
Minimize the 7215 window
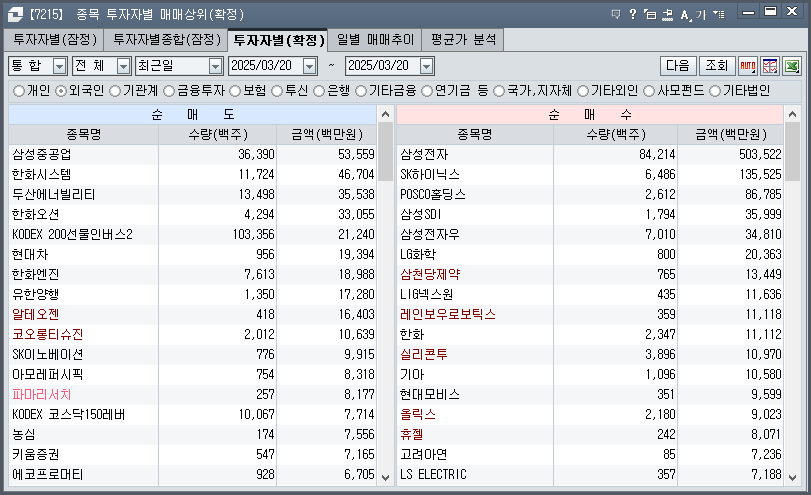748,12
